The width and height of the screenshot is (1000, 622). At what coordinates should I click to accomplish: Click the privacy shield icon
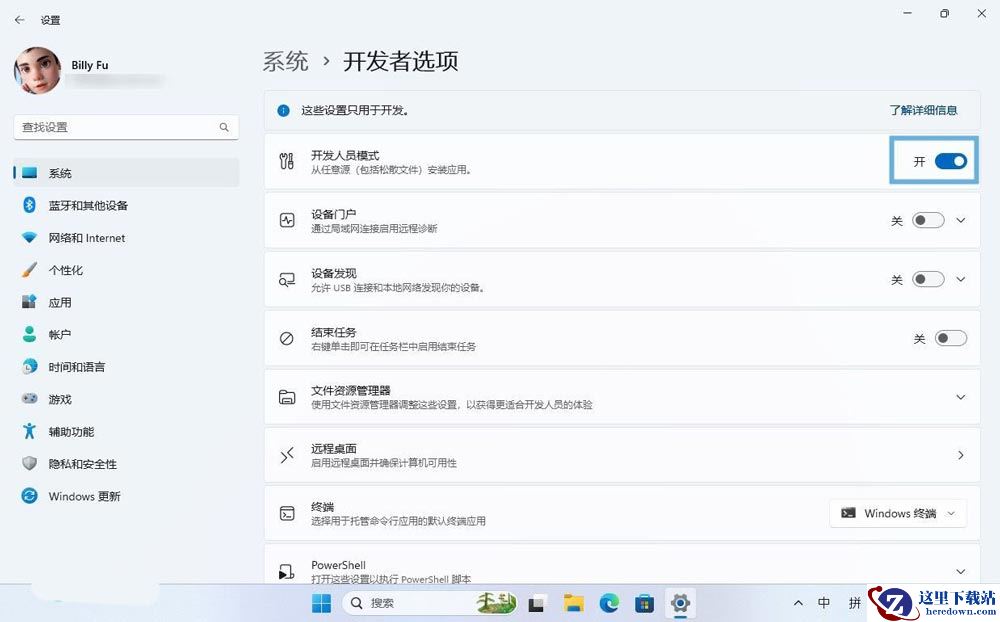click(29, 463)
